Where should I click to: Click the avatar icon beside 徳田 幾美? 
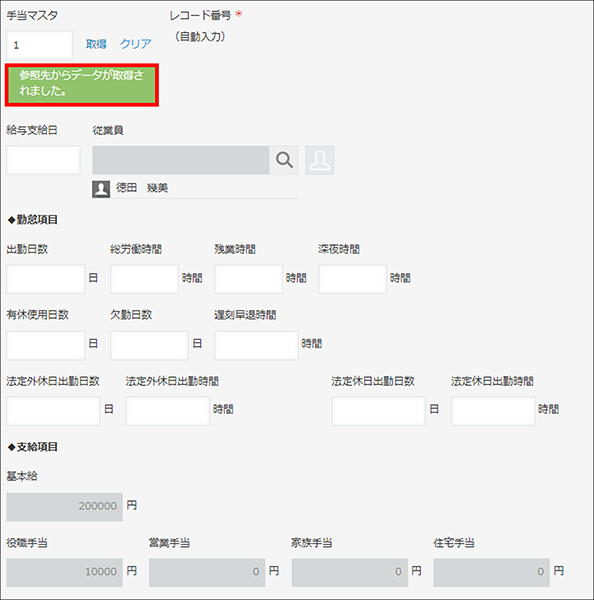101,189
